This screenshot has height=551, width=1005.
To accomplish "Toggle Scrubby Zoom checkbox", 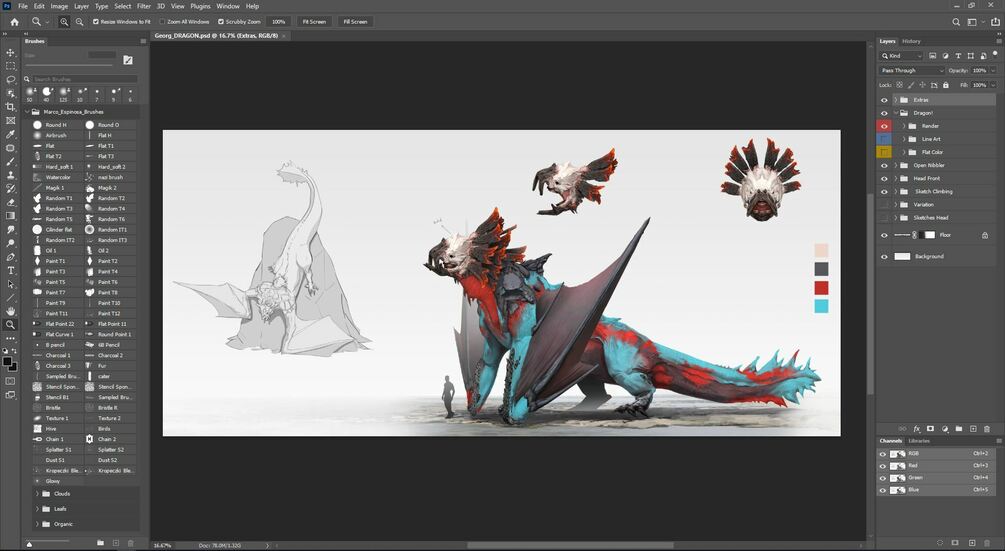I will tap(220, 22).
